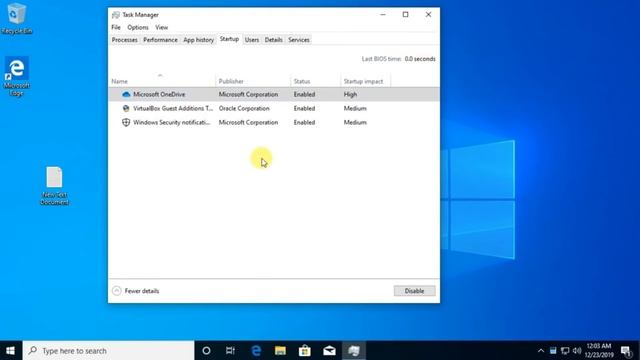
Task: Open Task View from taskbar
Action: [x=230, y=351]
